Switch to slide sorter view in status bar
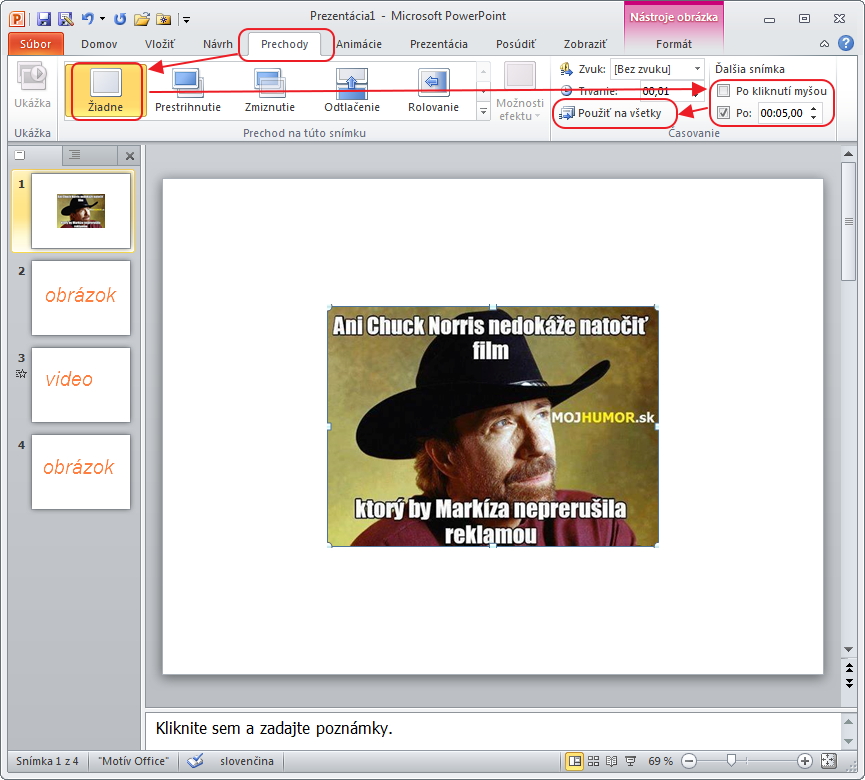The width and height of the screenshot is (865, 780). [x=594, y=761]
